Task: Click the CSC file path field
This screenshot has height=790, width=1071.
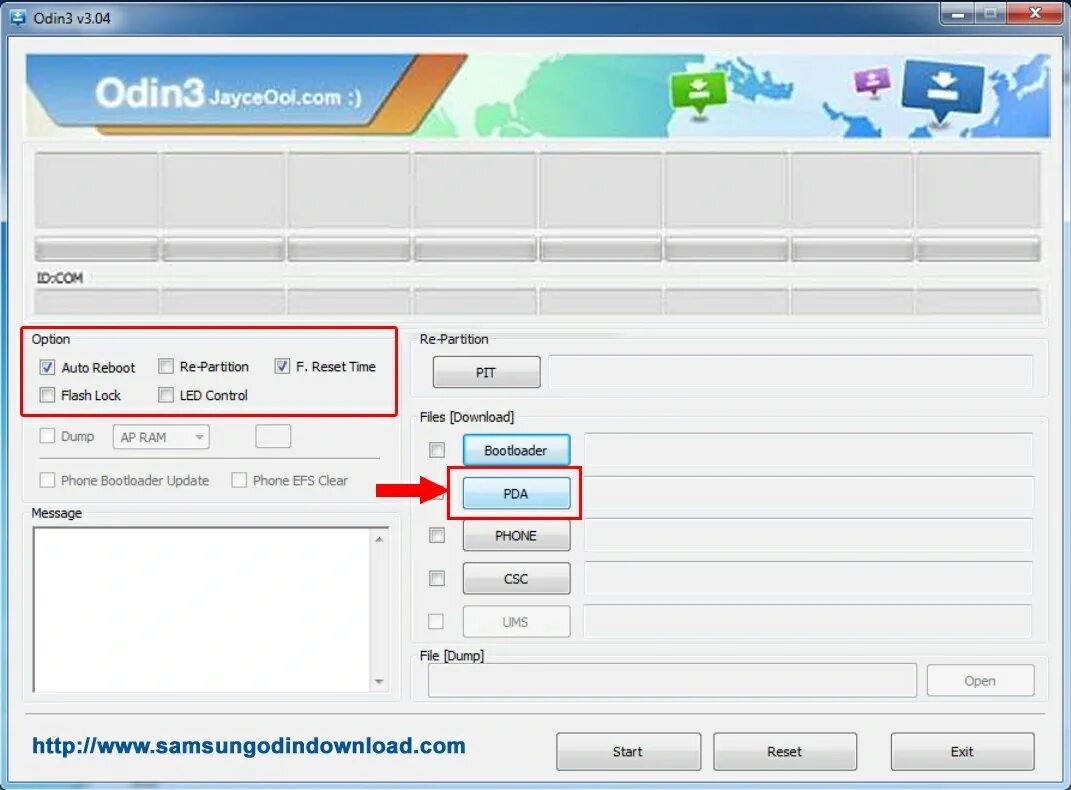Action: pos(809,579)
